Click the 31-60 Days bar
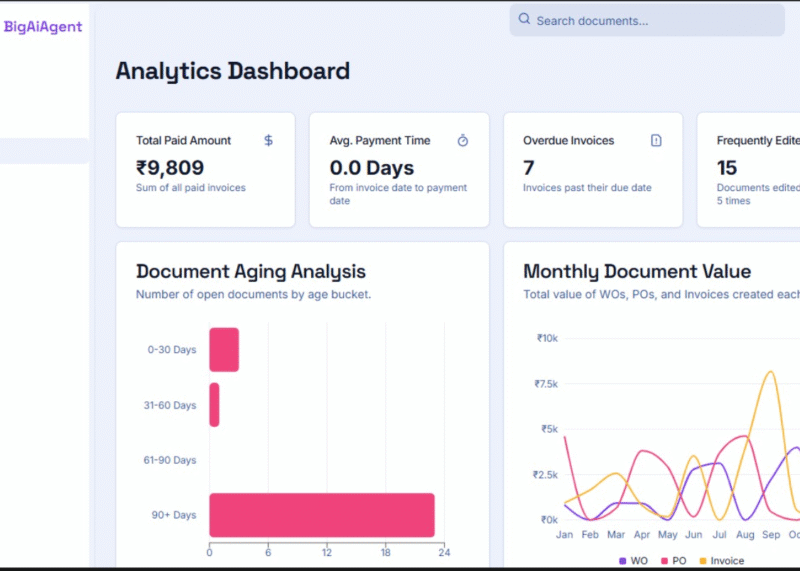 point(214,405)
